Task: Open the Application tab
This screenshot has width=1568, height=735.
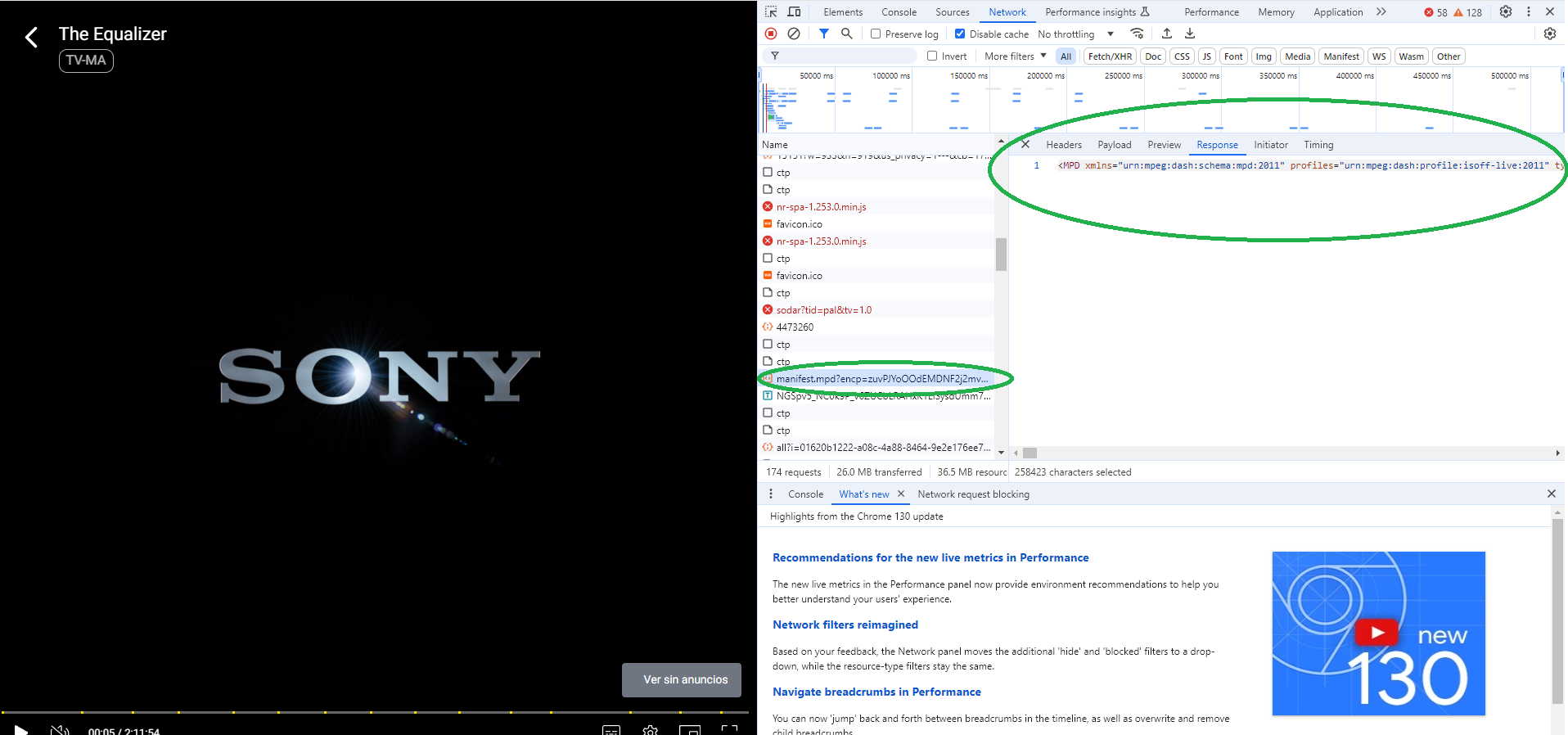Action: (x=1338, y=12)
